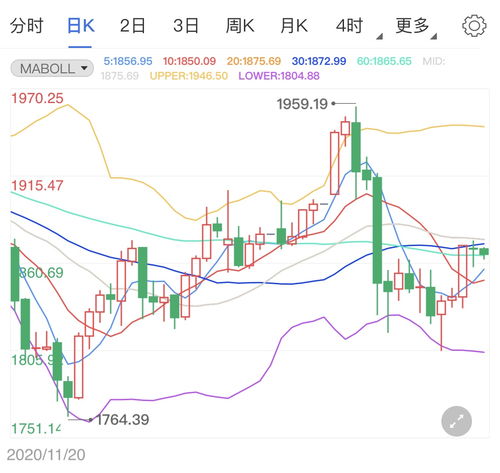The width and height of the screenshot is (500, 473).
Task: Click the MID: indicator label
Action: [434, 61]
